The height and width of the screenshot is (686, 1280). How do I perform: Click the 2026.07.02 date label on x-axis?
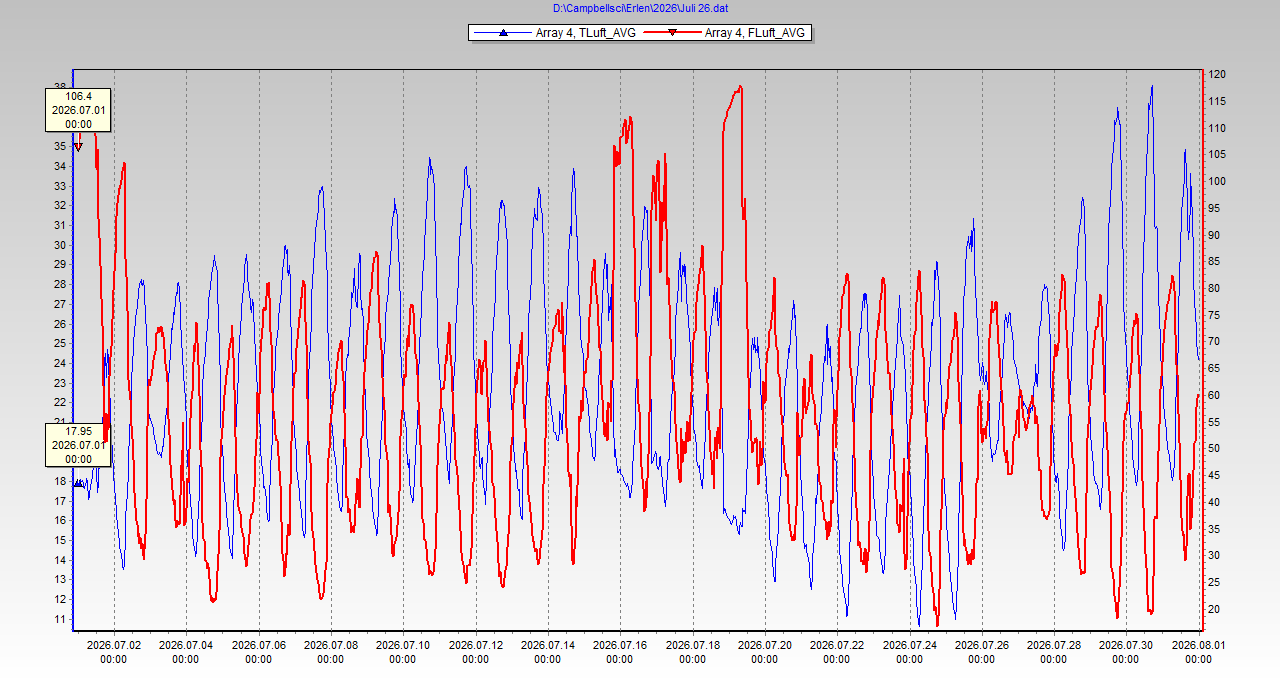click(113, 652)
